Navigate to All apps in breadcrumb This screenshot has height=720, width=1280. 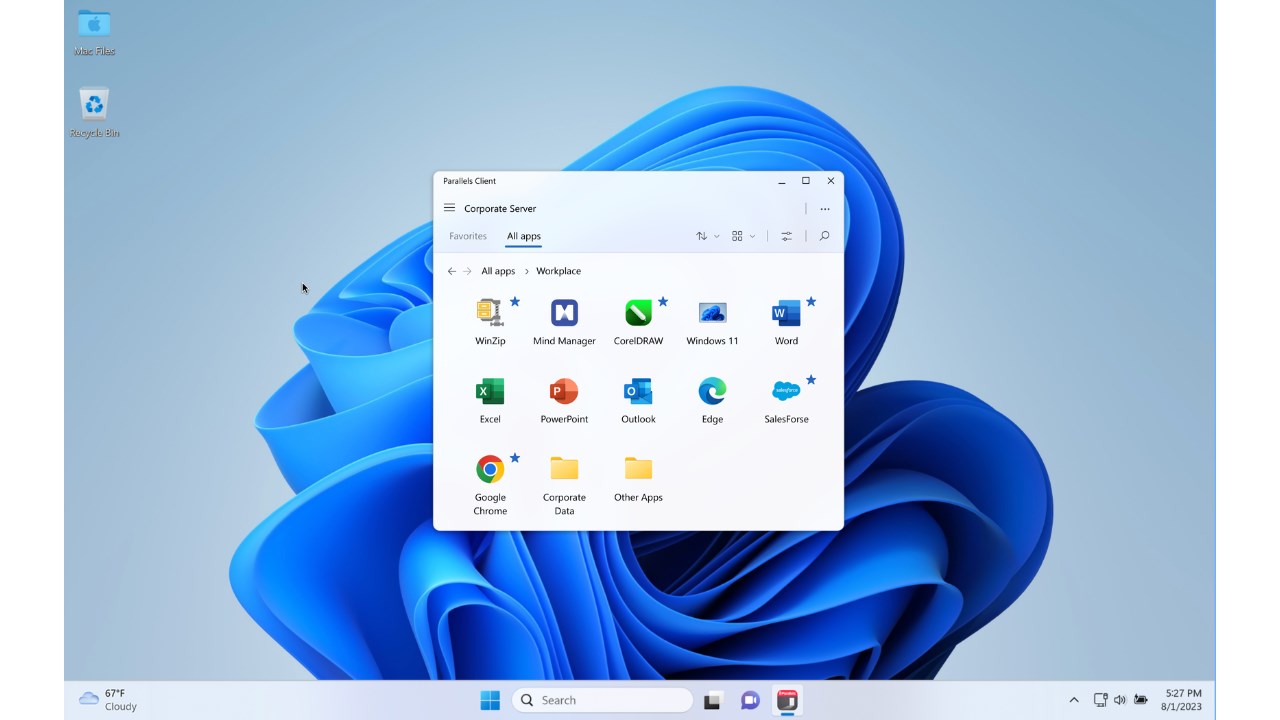(498, 271)
